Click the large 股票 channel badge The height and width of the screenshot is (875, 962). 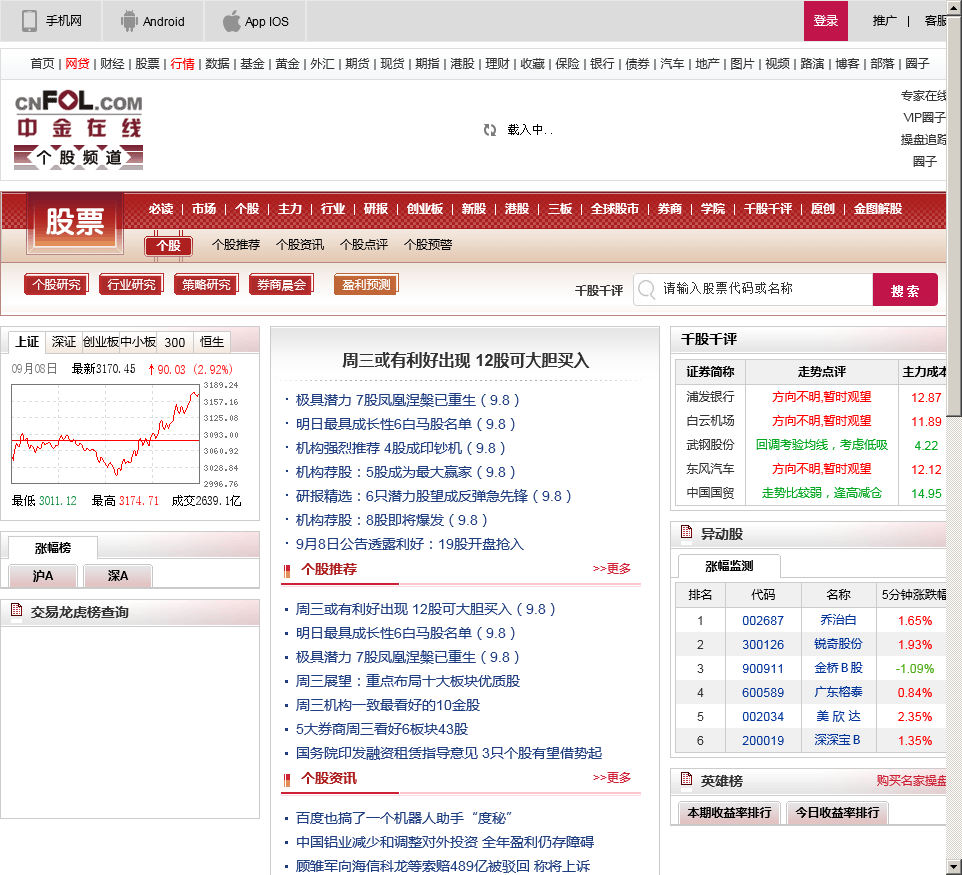tap(75, 222)
